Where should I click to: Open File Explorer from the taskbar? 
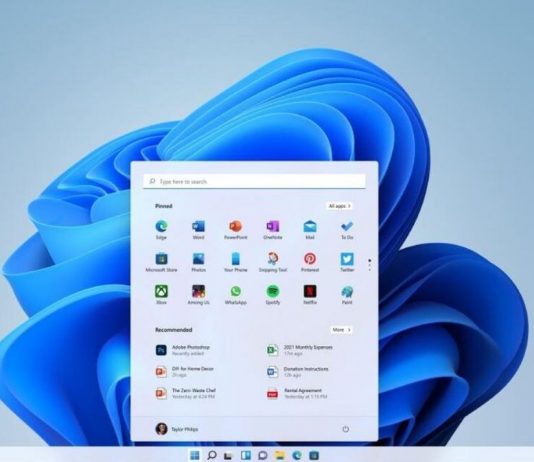pos(280,456)
